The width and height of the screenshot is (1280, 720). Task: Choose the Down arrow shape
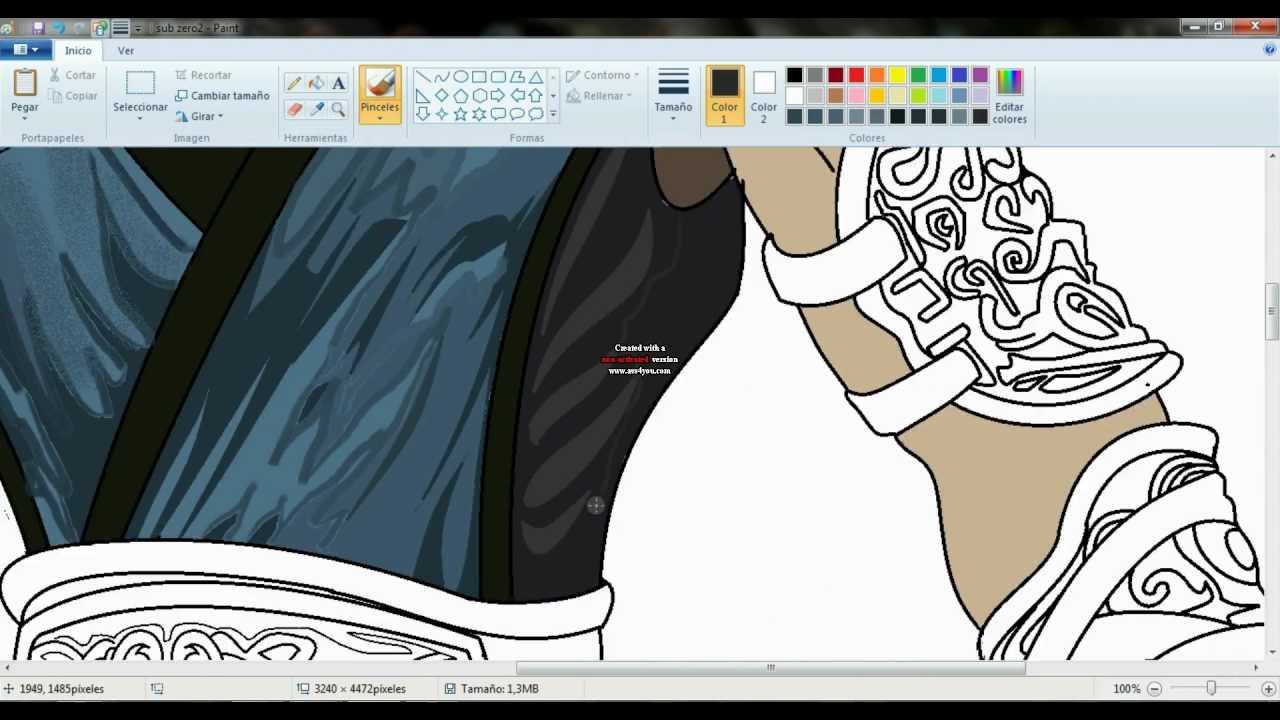coord(422,115)
